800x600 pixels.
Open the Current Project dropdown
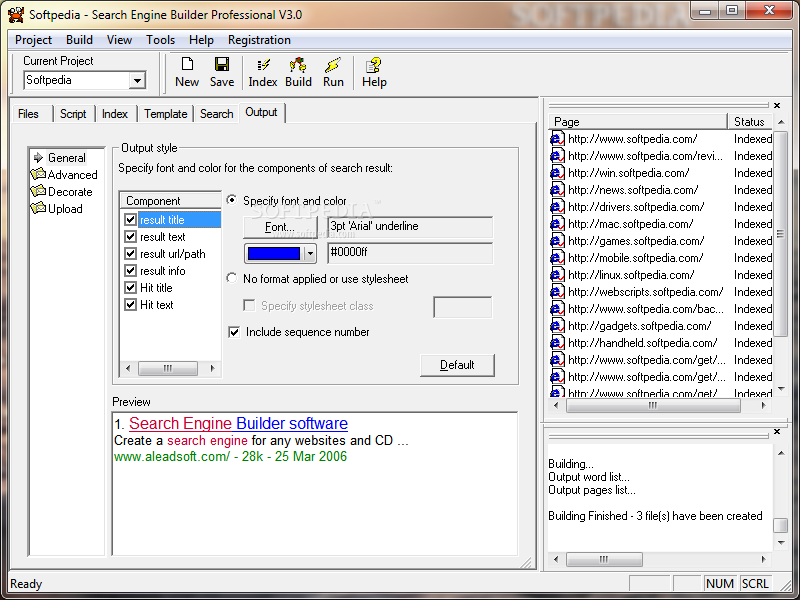(137, 80)
